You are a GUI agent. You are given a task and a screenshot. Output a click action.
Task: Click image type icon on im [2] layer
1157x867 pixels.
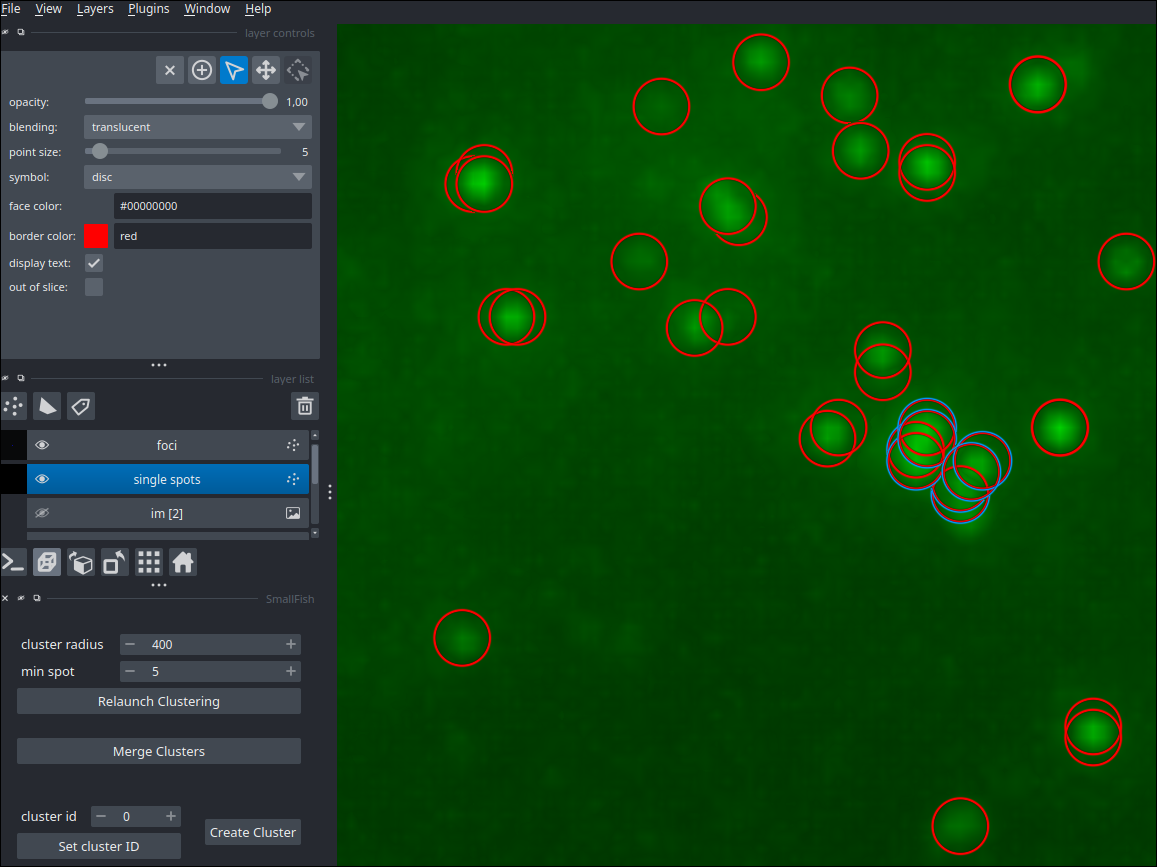pos(293,513)
